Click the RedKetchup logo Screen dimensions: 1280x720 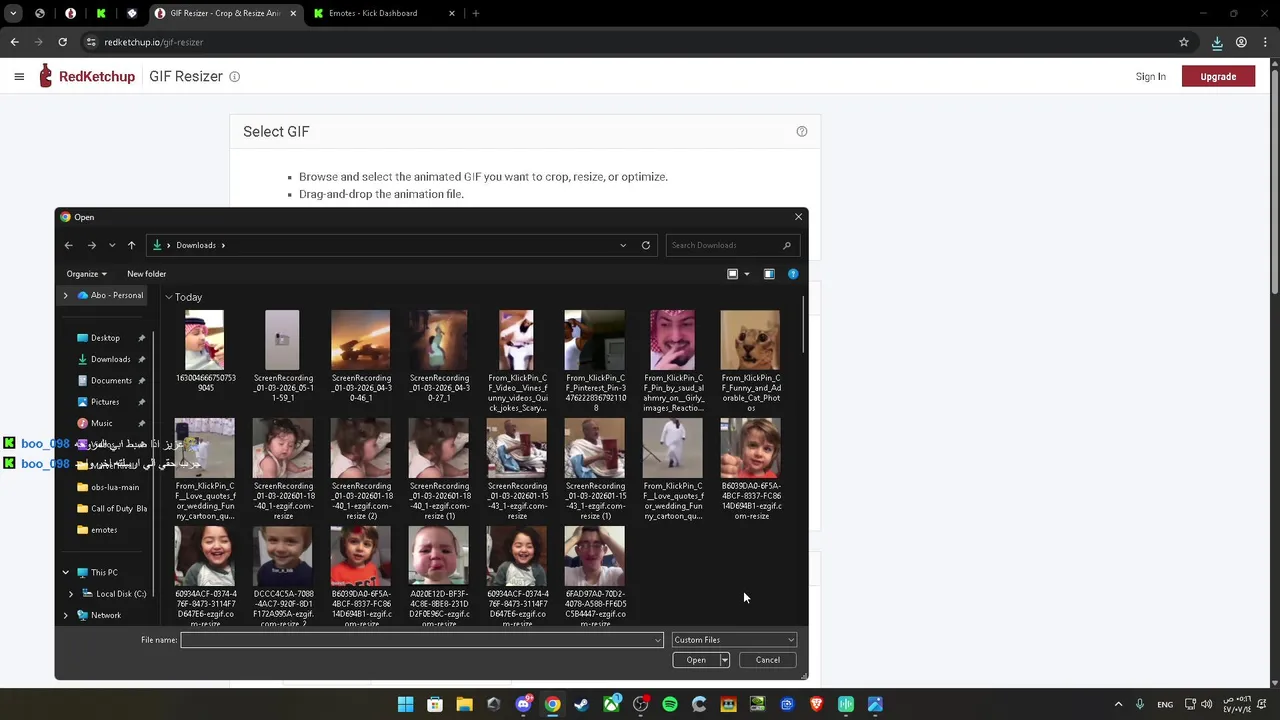87,76
